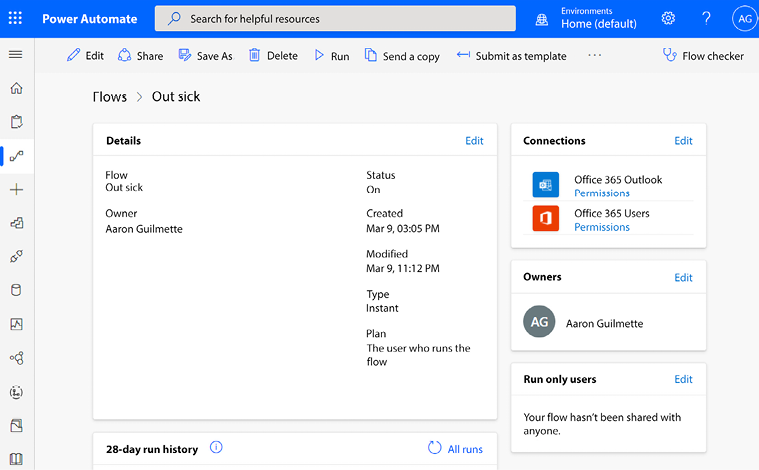Click the owner name Aaron Guilmette in Details
This screenshot has height=470, width=759.
tap(144, 229)
